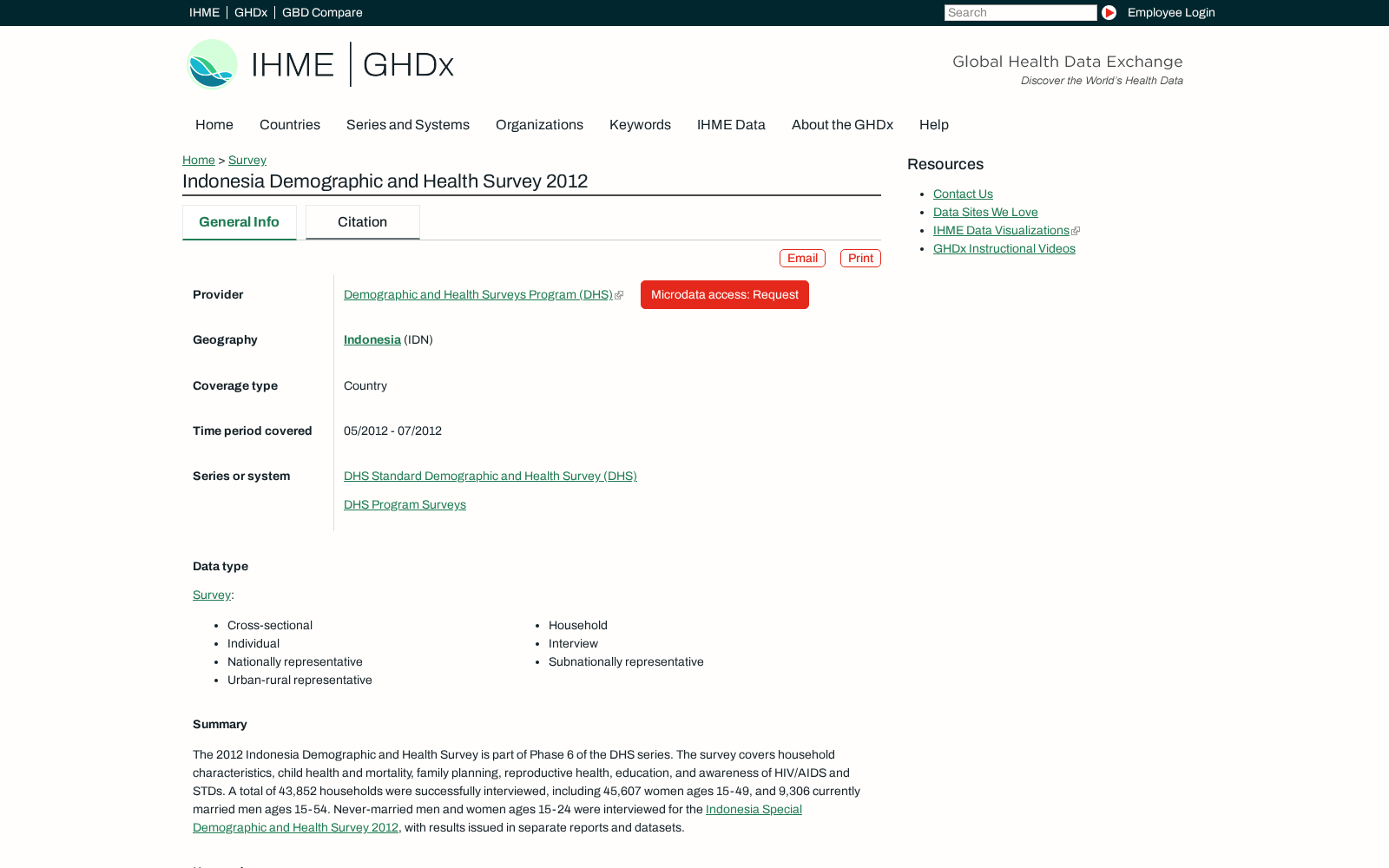This screenshot has width=1389, height=868.
Task: Click the Provider row label
Action: (x=218, y=295)
